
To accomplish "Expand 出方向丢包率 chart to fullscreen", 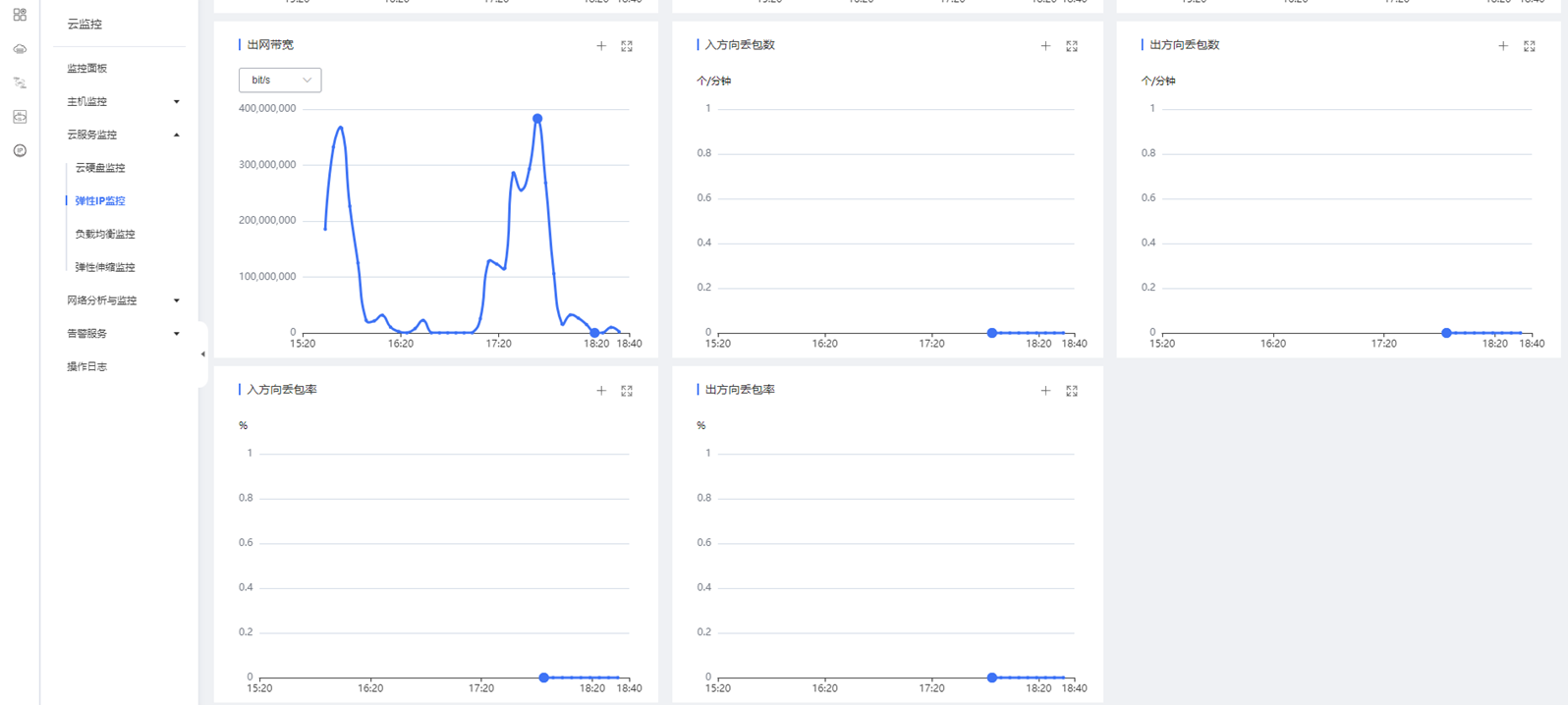I will (x=1072, y=391).
